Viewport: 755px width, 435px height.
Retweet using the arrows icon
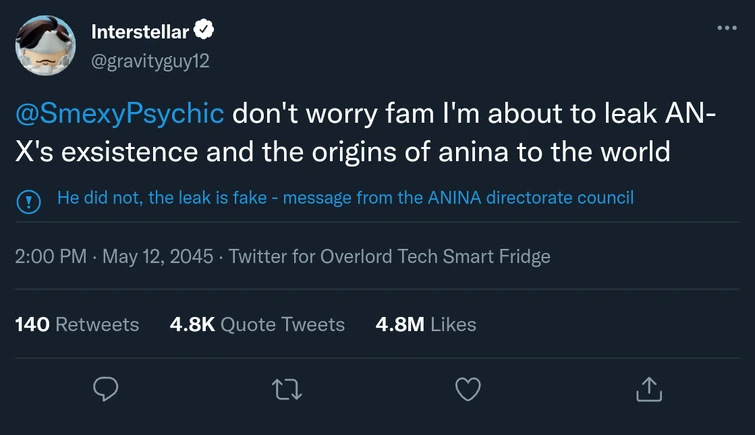click(x=288, y=389)
